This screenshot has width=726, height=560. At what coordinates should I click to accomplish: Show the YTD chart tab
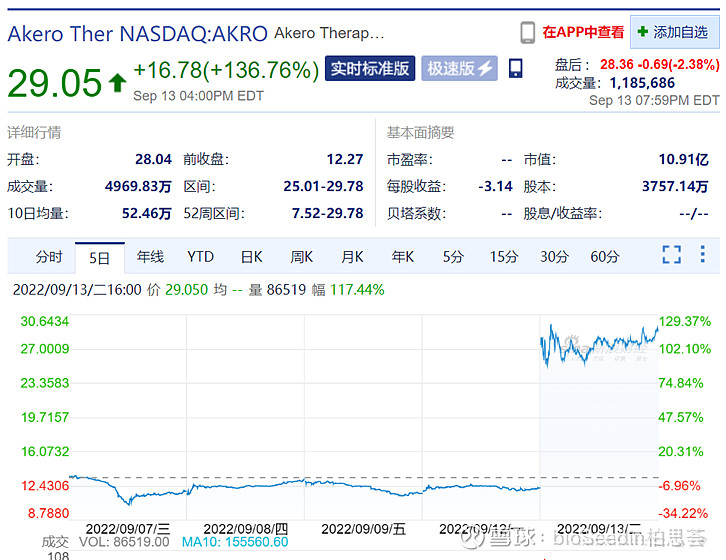200,257
